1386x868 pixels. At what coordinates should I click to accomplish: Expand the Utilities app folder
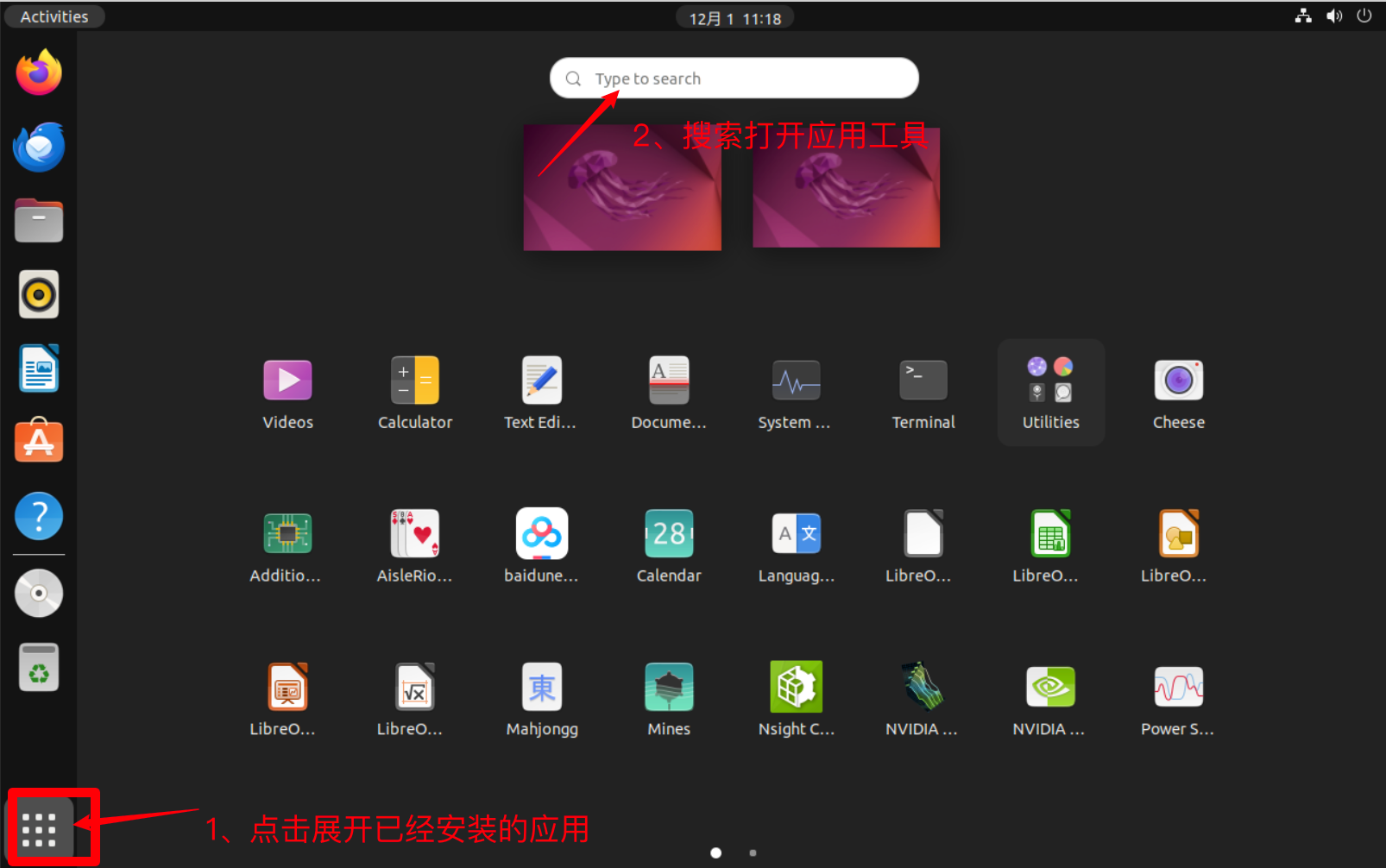[1050, 393]
